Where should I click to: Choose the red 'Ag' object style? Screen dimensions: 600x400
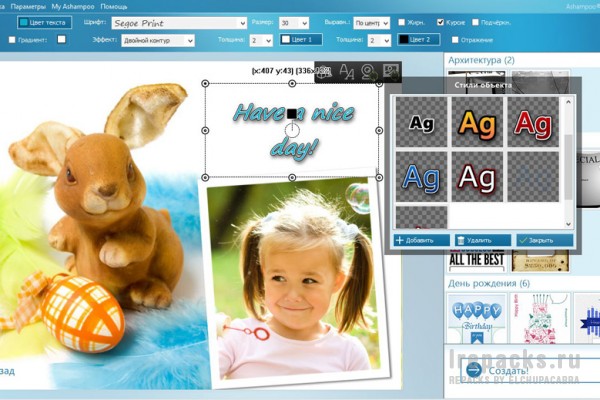coord(533,122)
